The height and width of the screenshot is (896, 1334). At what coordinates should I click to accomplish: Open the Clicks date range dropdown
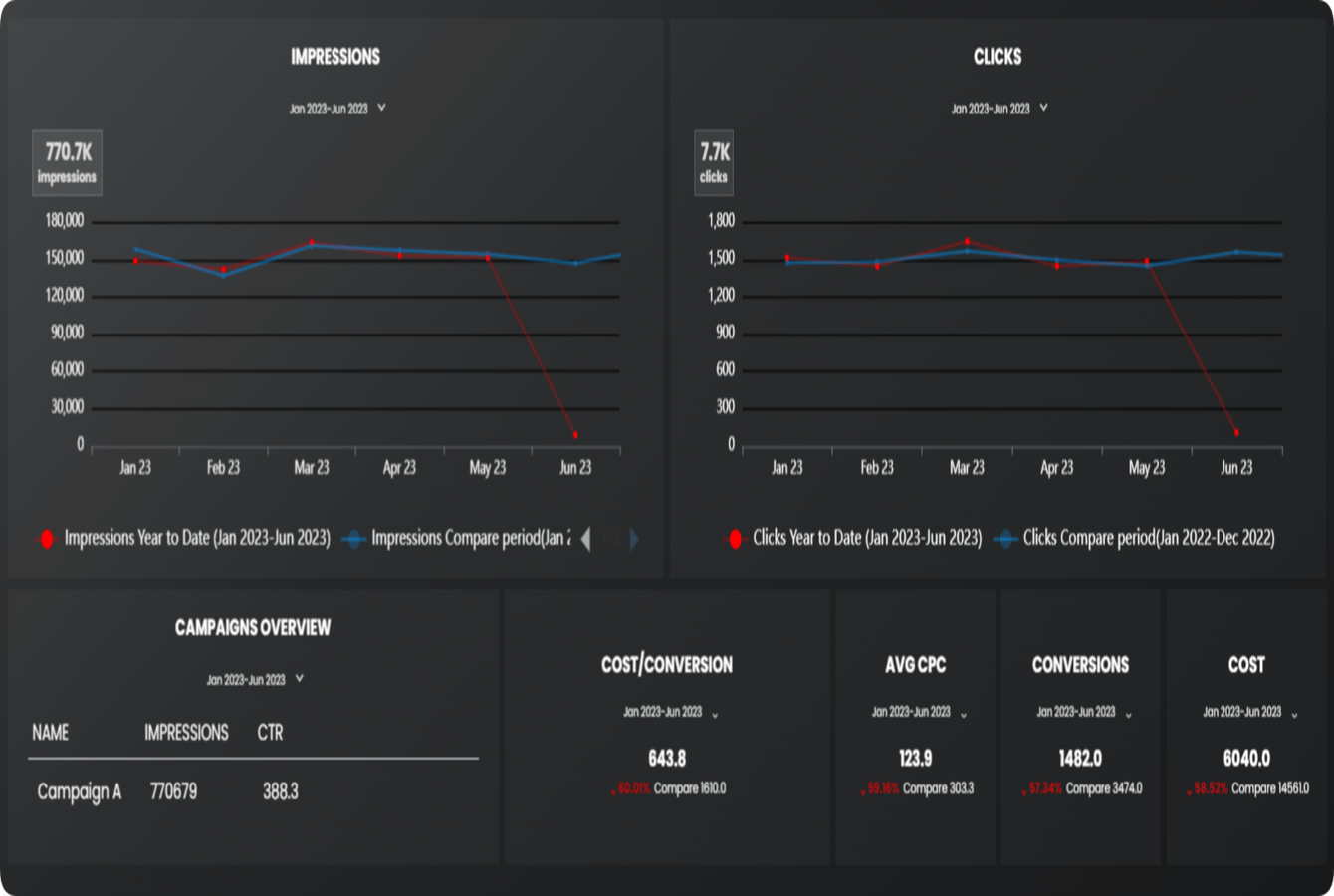pyautogui.click(x=999, y=109)
